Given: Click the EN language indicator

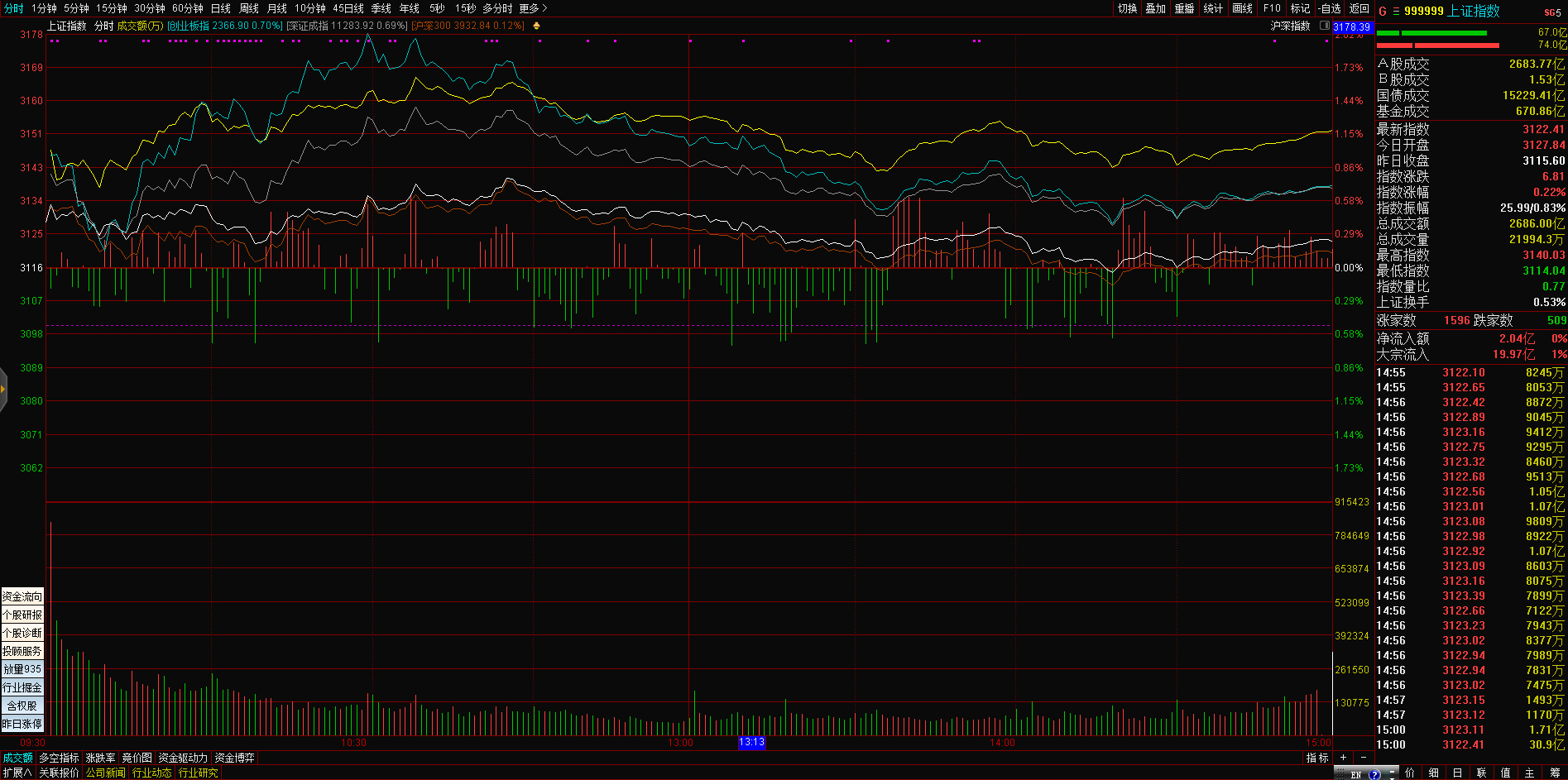Looking at the screenshot, I should [1355, 774].
